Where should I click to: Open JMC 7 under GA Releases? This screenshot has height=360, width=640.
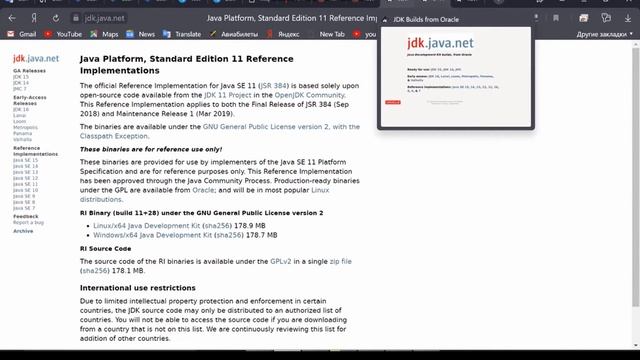[19, 89]
